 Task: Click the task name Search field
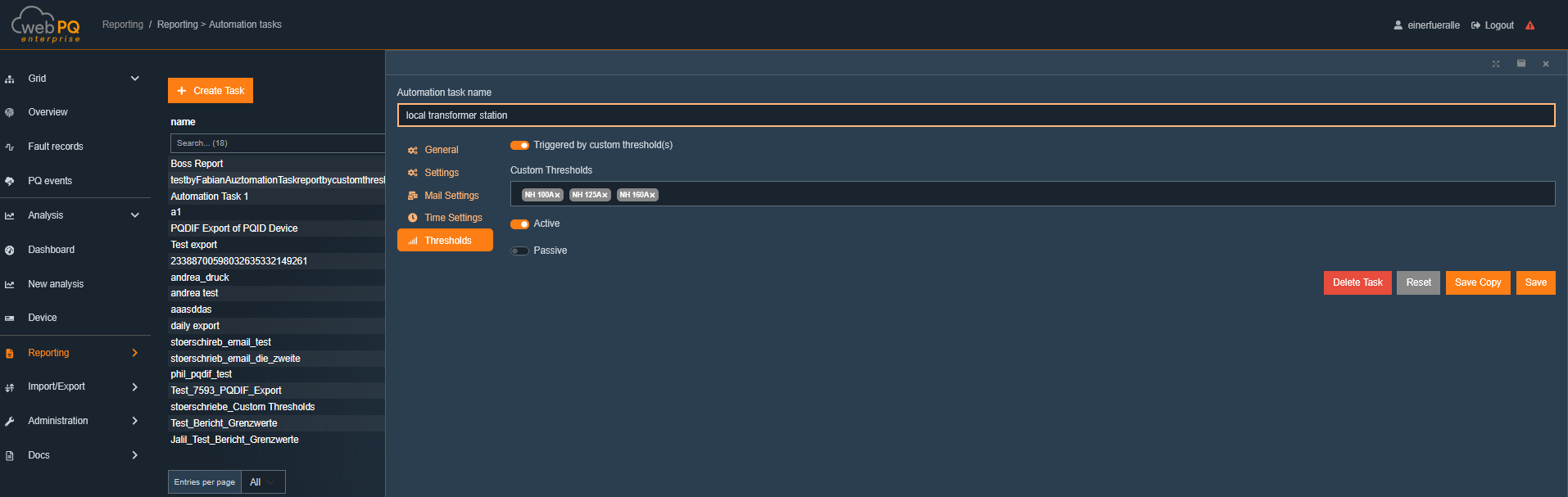click(x=278, y=143)
